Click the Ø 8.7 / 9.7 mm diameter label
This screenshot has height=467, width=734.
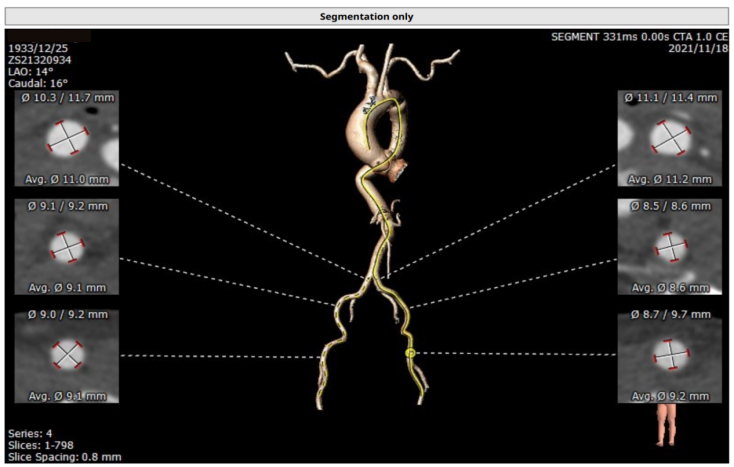669,315
